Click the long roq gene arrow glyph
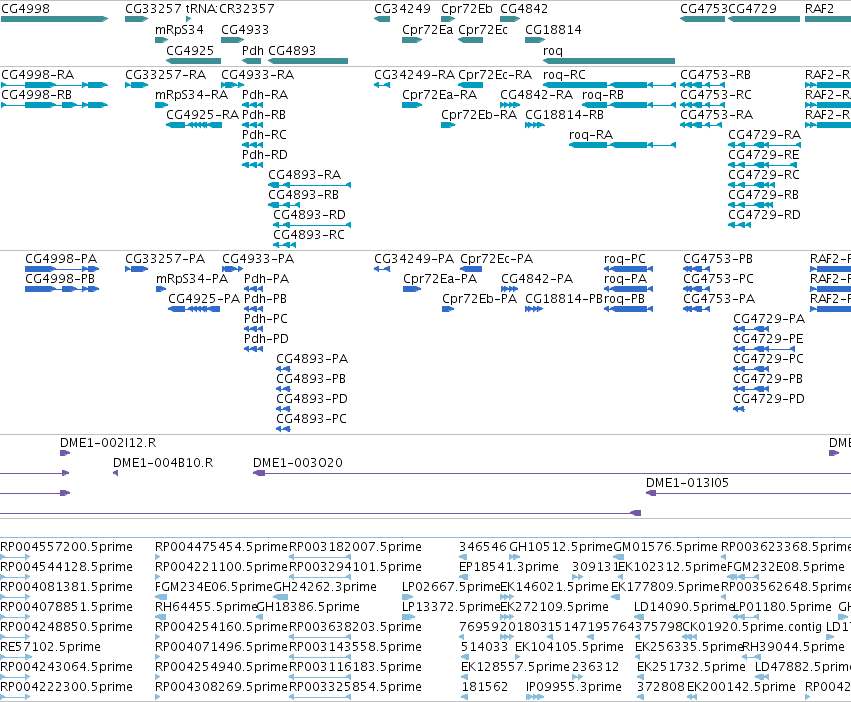 (x=609, y=61)
